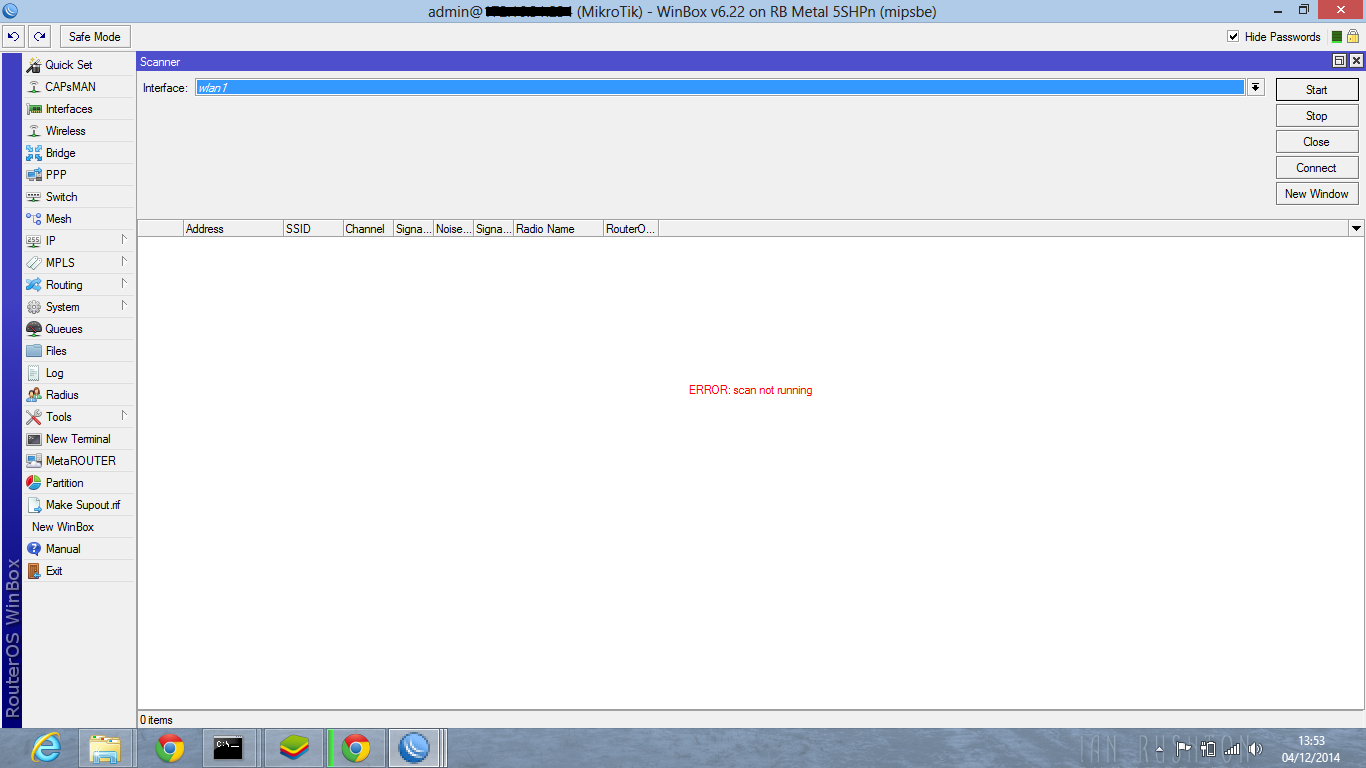Screen dimensions: 1366x768
Task: Expand the IP submenu
Action: pyautogui.click(x=78, y=241)
